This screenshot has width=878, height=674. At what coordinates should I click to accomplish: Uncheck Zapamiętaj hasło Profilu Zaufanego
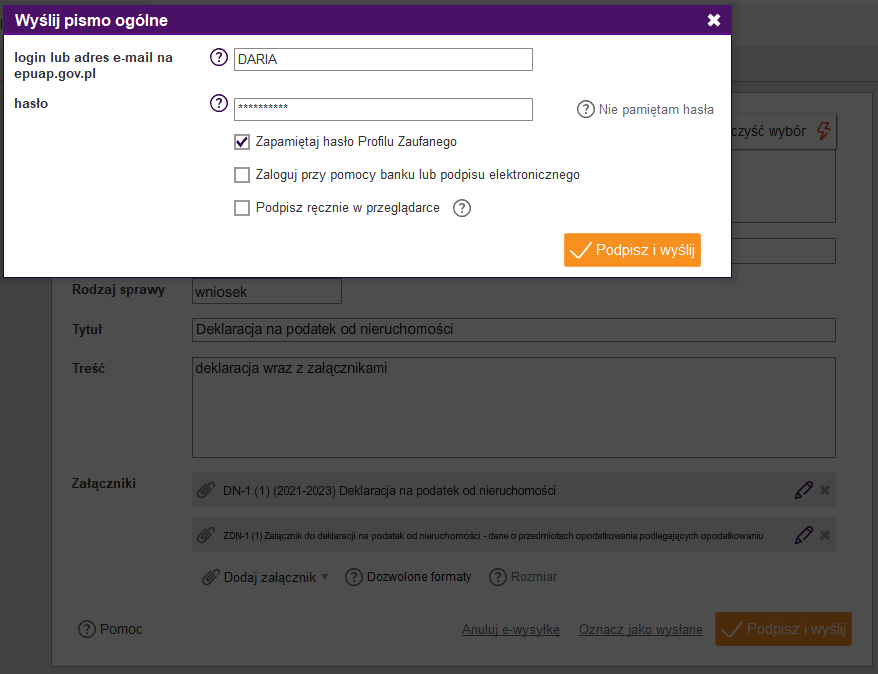[x=242, y=142]
